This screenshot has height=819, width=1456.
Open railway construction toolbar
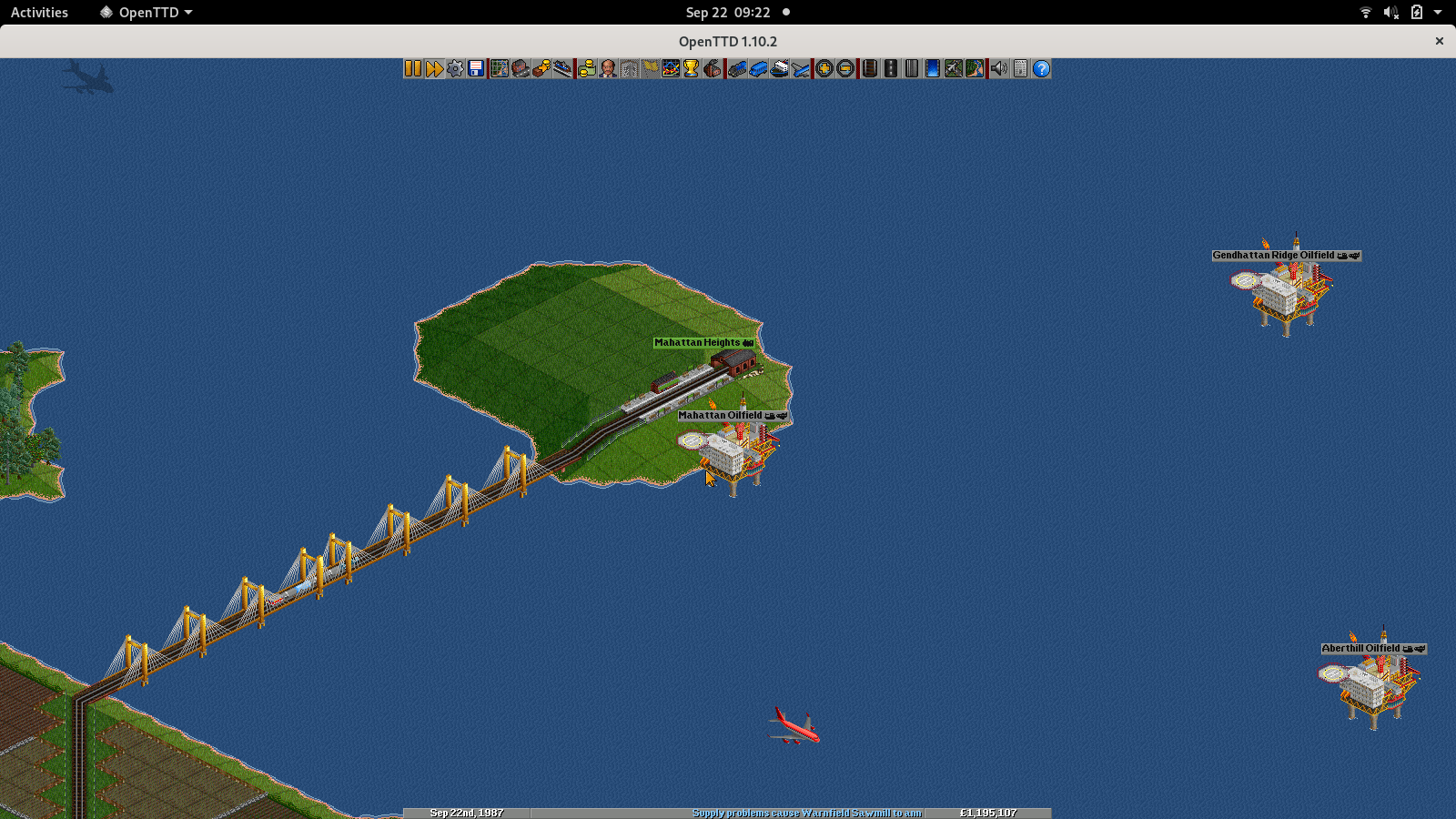click(x=869, y=69)
